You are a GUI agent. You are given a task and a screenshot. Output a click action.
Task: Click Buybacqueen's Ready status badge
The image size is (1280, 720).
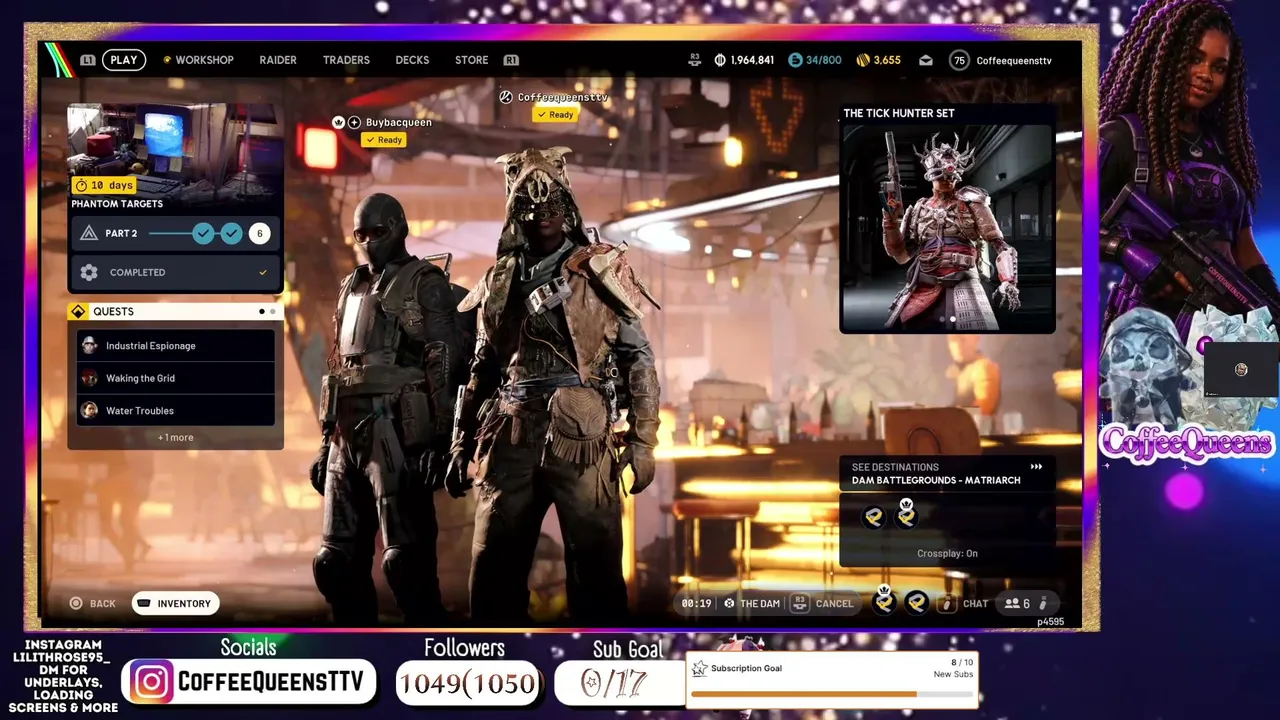[384, 140]
